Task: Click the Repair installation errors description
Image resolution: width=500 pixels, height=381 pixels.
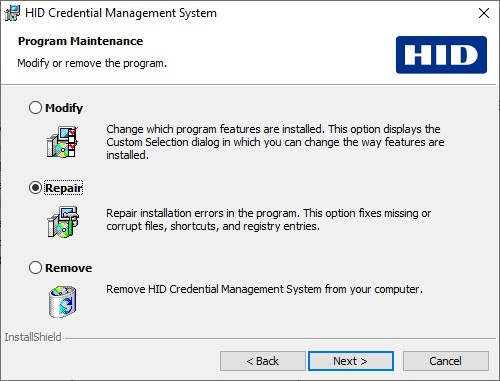Action: [269, 220]
